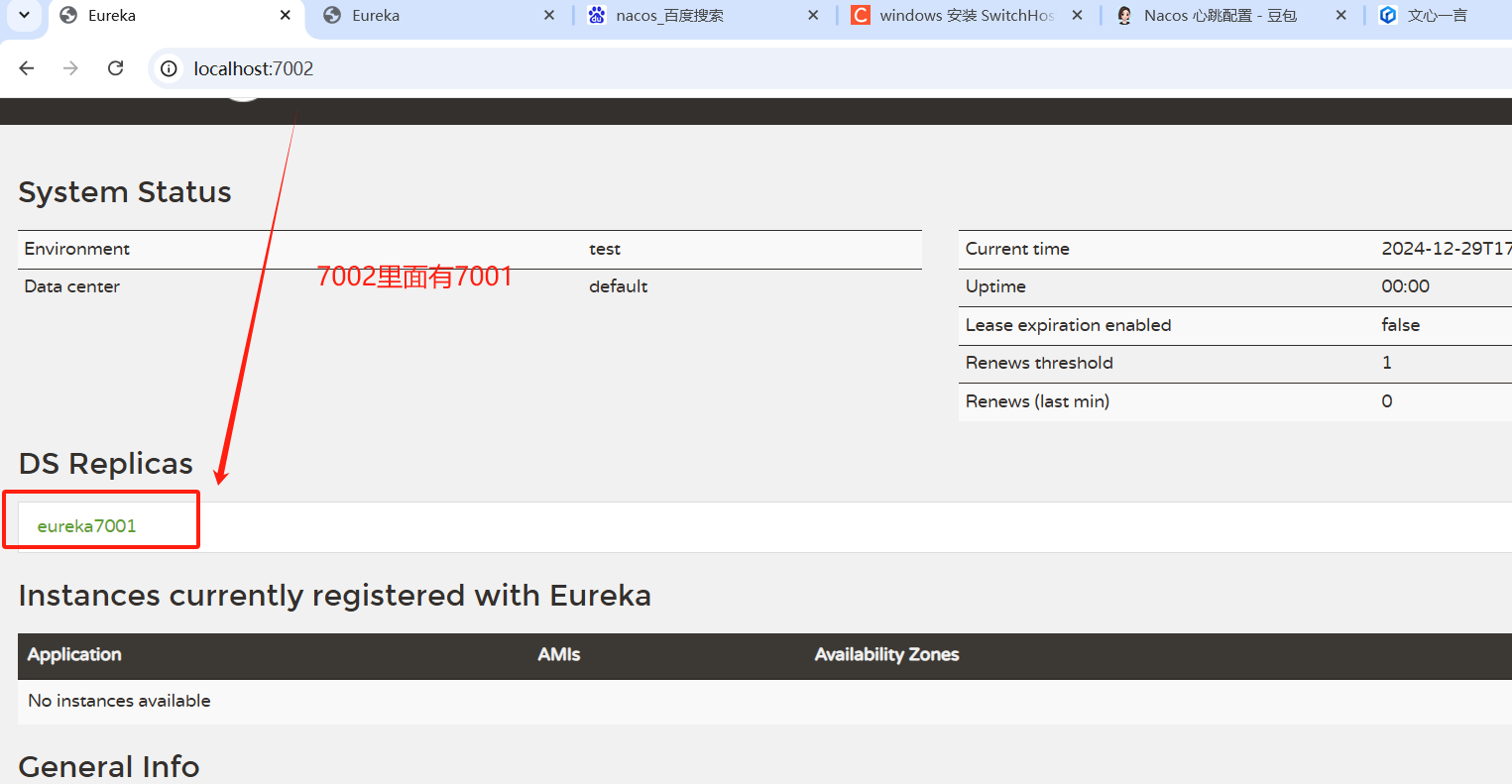This screenshot has width=1512, height=784.
Task: Click the red CSDN favicon
Action: point(860,16)
